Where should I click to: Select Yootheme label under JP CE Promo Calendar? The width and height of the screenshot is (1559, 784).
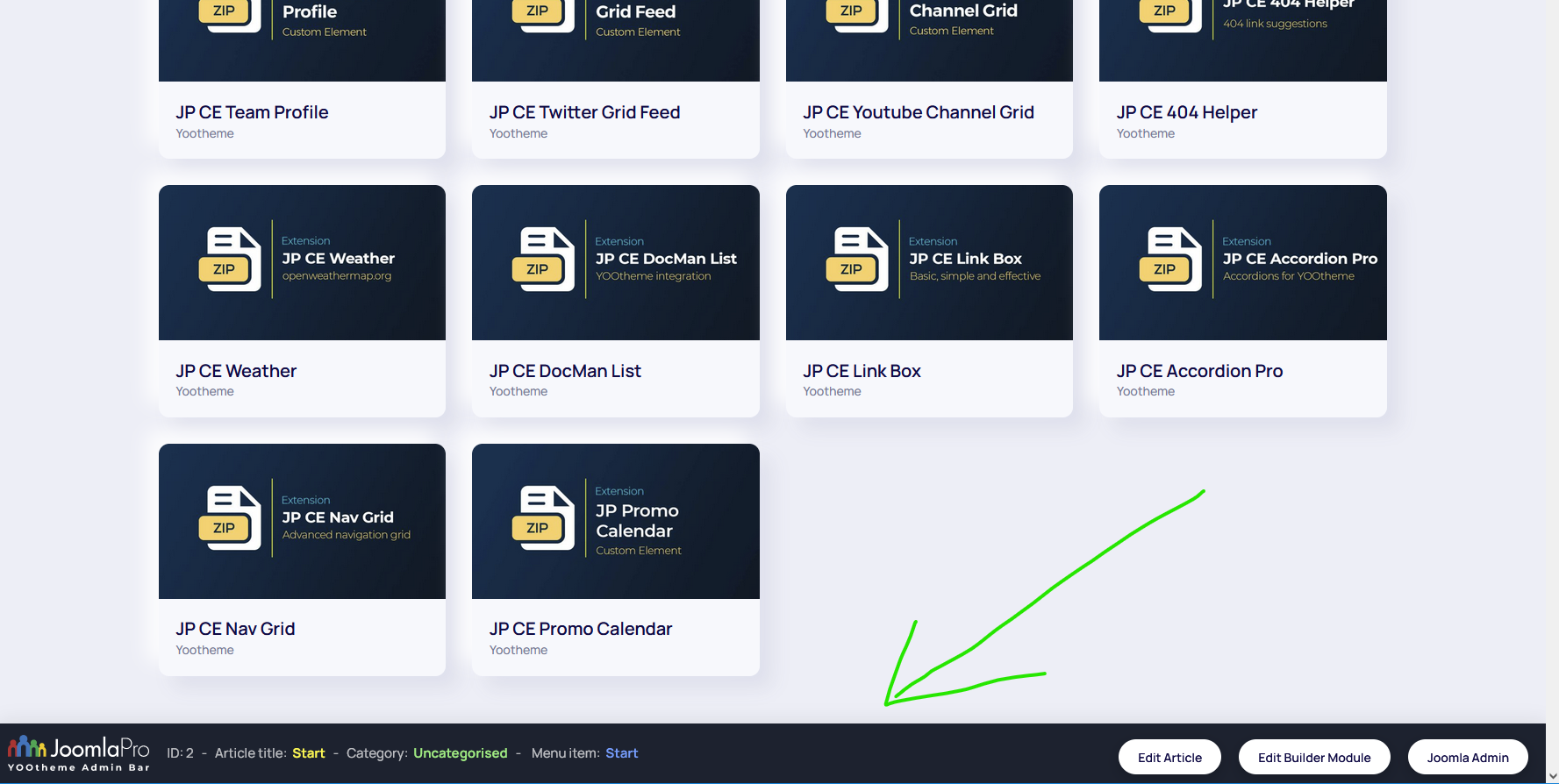point(518,650)
